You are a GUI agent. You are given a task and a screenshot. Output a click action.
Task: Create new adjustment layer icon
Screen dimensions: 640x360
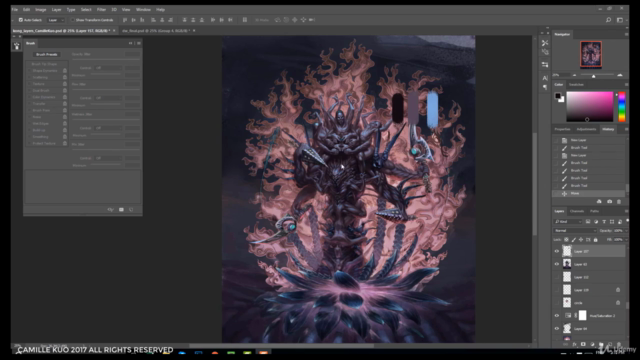click(x=592, y=344)
